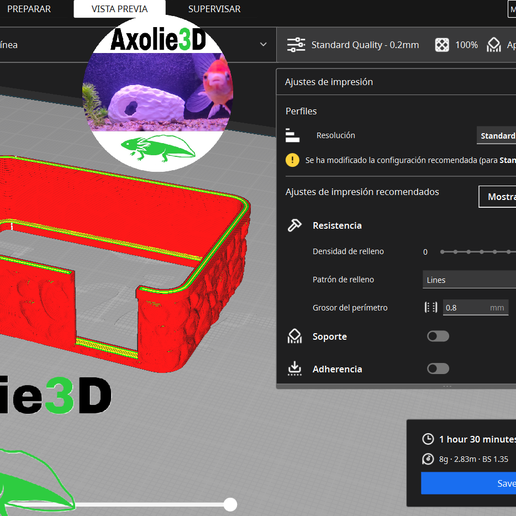Click the blue Save button
Viewport: 516px width, 516px height.
click(x=468, y=483)
